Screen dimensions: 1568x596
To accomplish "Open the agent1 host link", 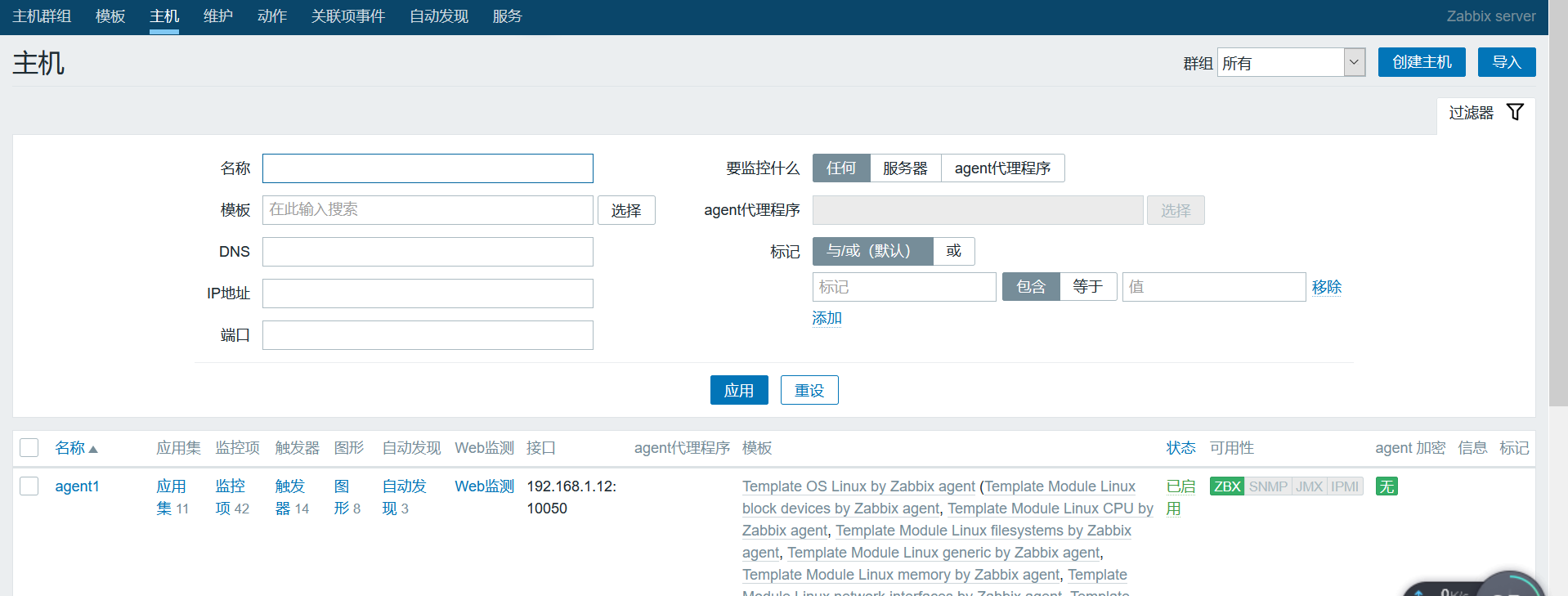I will [x=77, y=486].
